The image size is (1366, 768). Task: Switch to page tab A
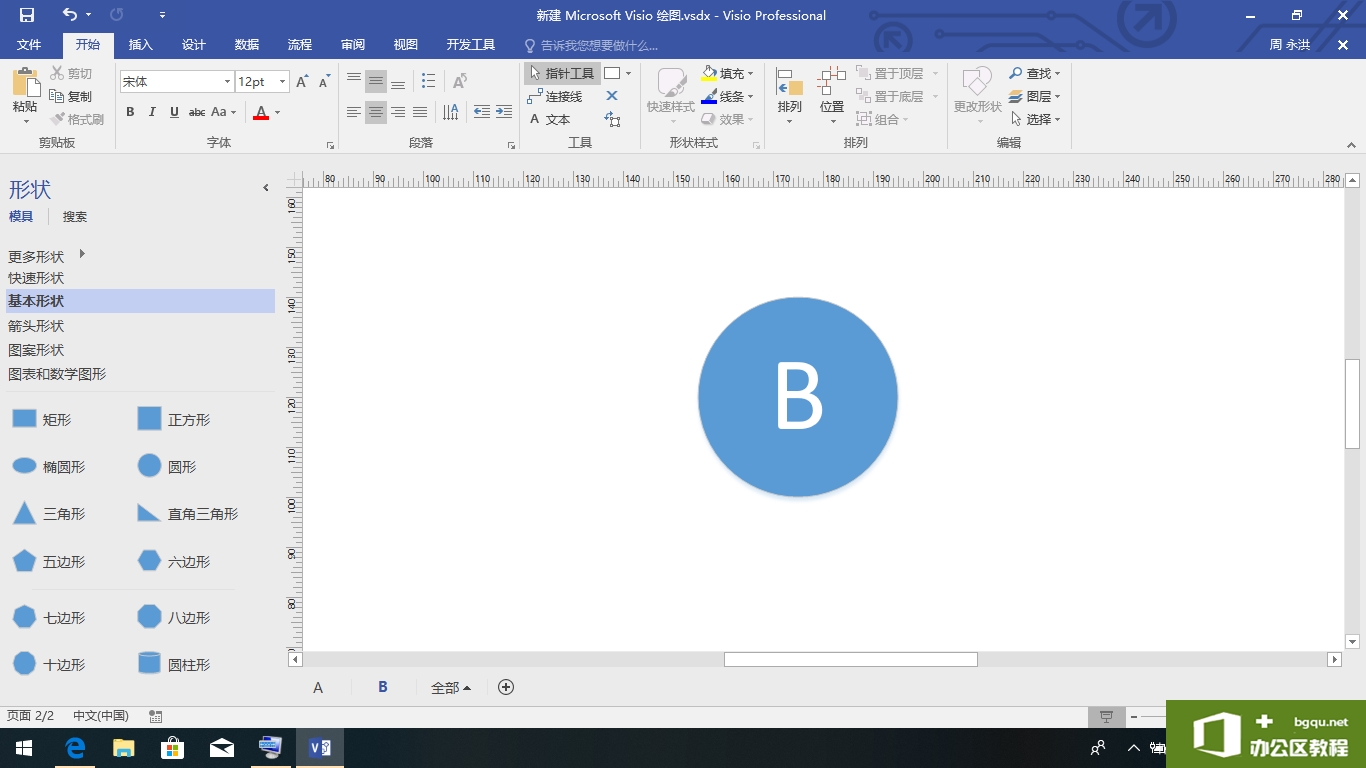[x=318, y=687]
